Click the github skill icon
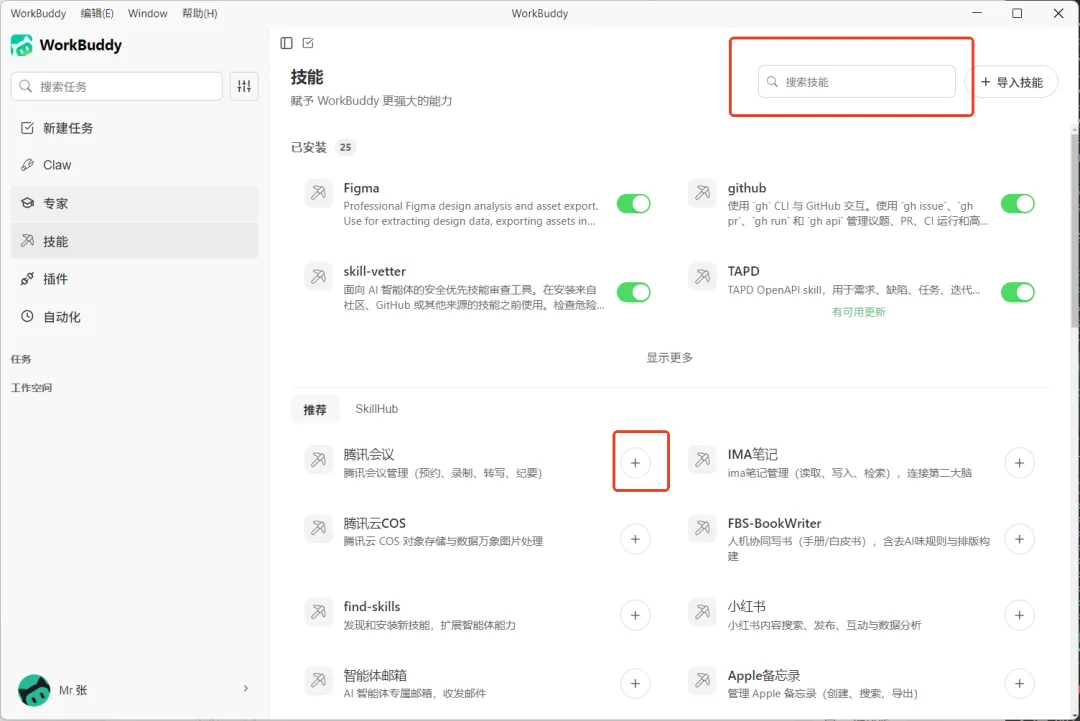 point(703,193)
